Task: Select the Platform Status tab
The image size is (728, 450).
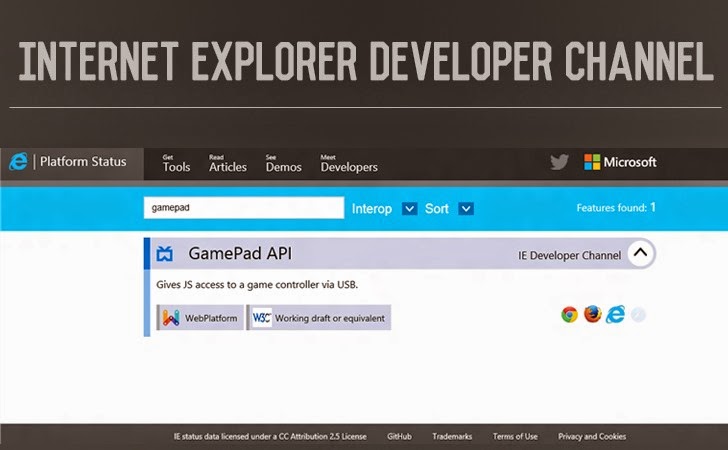Action: [x=72, y=163]
